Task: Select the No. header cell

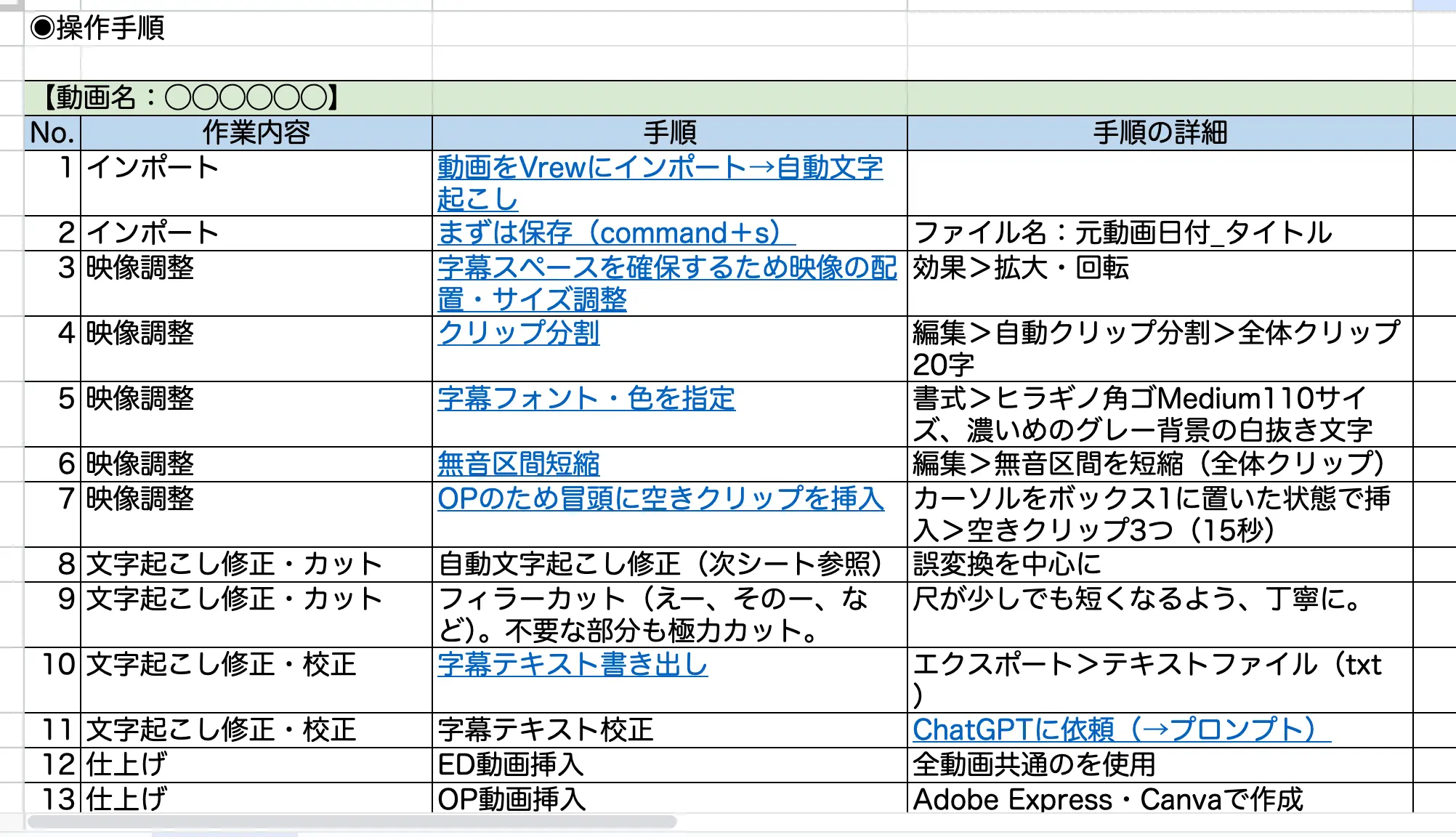Action: 52,133
